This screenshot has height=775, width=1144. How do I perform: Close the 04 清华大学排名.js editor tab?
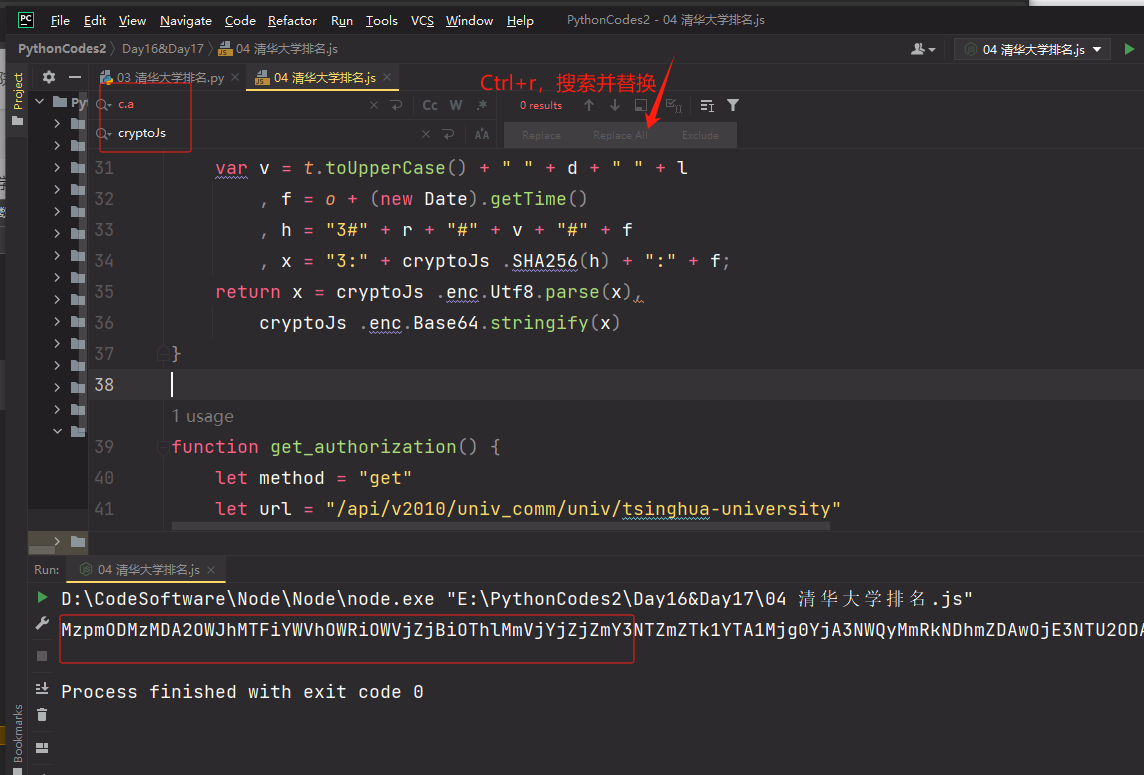[387, 77]
